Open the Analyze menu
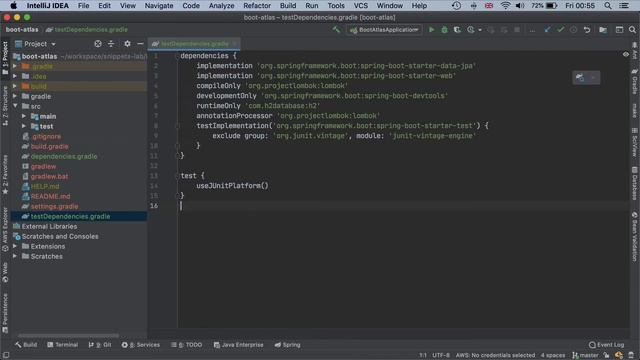 pos(221,6)
